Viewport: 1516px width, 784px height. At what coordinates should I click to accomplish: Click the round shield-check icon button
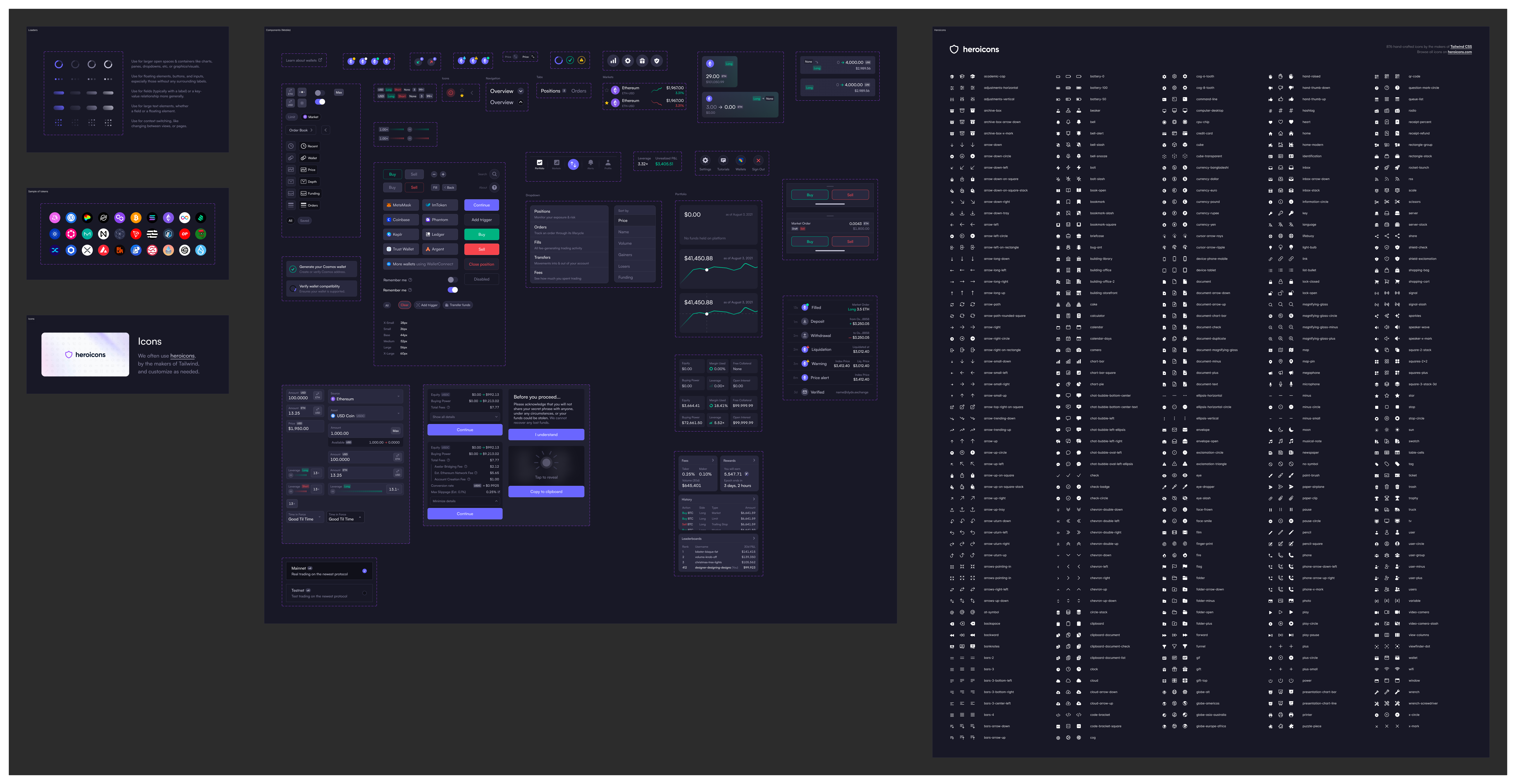[657, 61]
